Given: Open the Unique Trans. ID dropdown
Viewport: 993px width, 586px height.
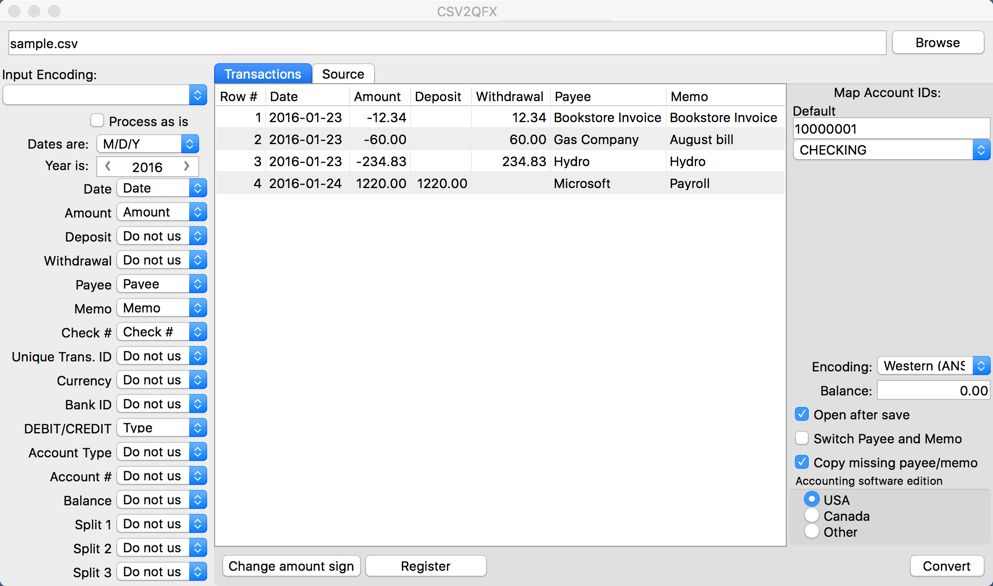Looking at the screenshot, I should tap(161, 356).
